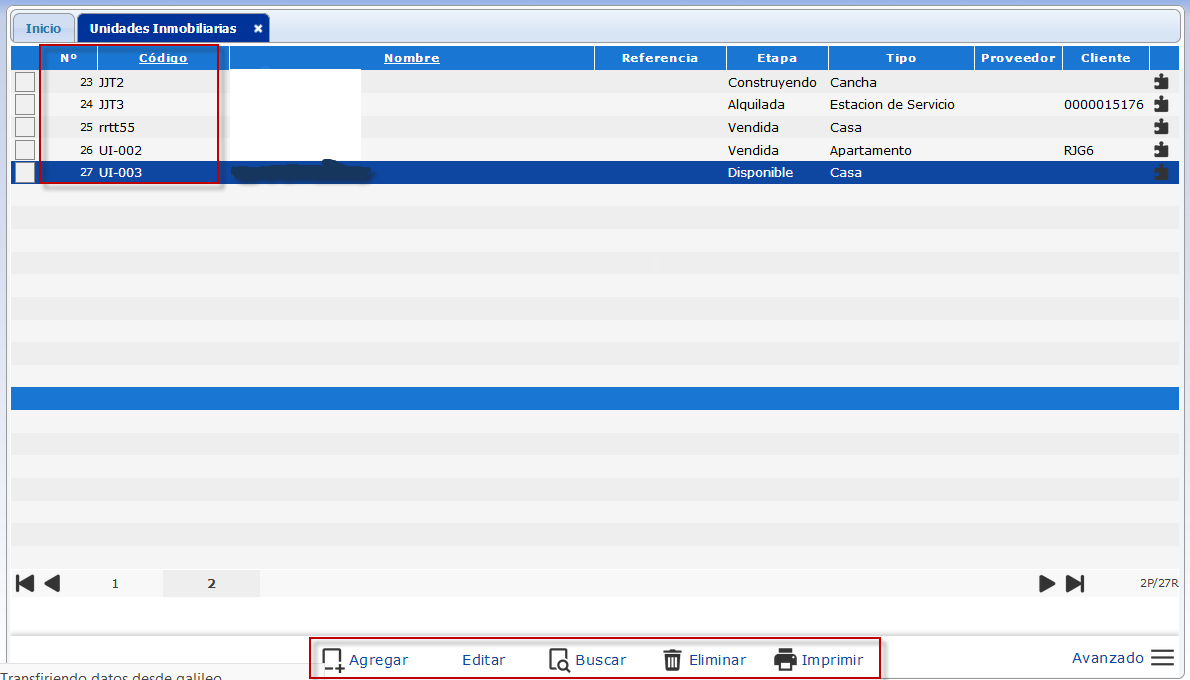
Task: Click the puzzle icon in row UI-003
Action: pyautogui.click(x=1161, y=173)
